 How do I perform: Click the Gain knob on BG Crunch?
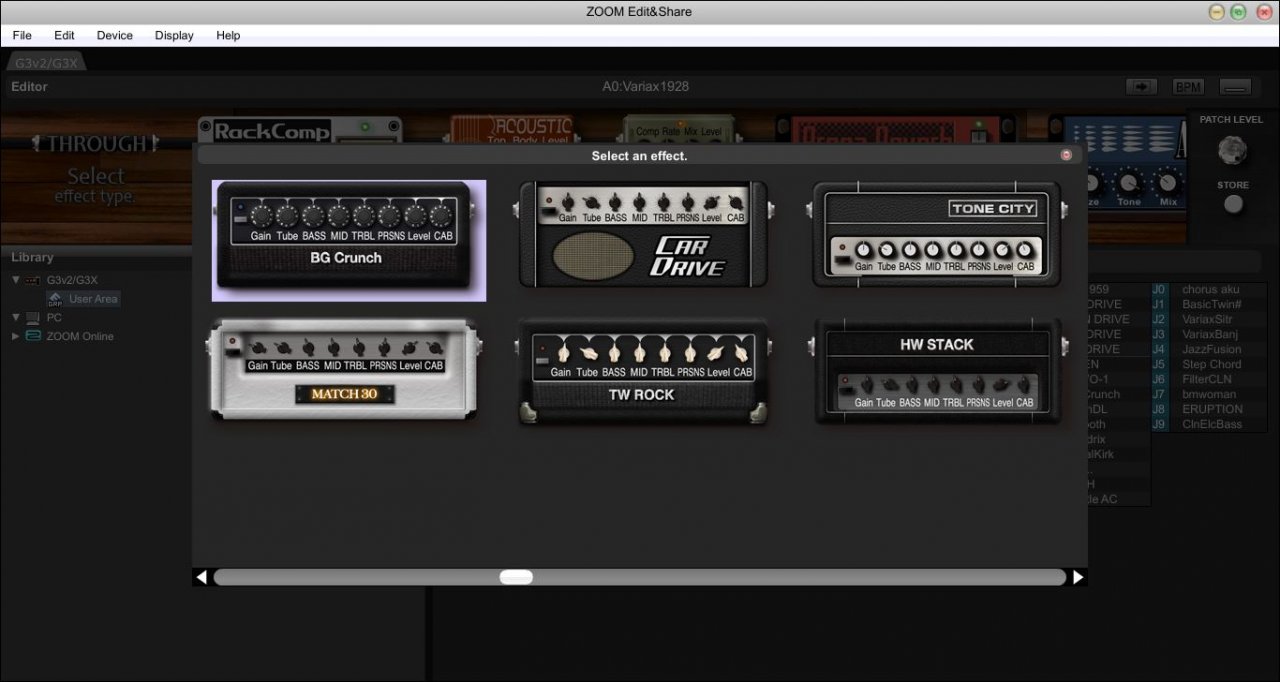[x=262, y=215]
